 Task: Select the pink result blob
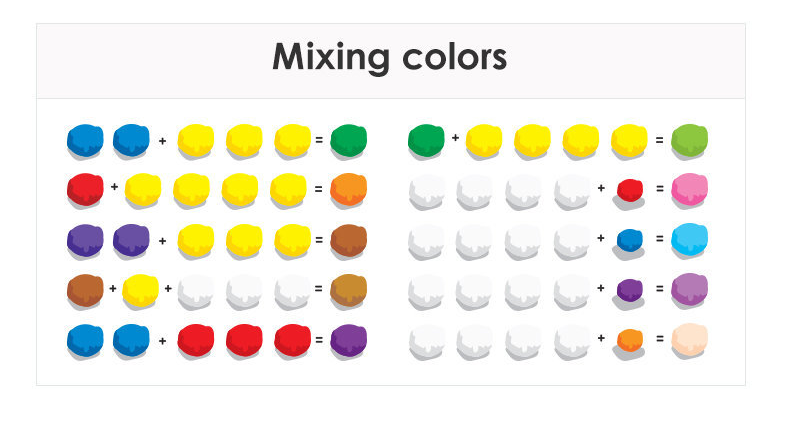tap(689, 188)
